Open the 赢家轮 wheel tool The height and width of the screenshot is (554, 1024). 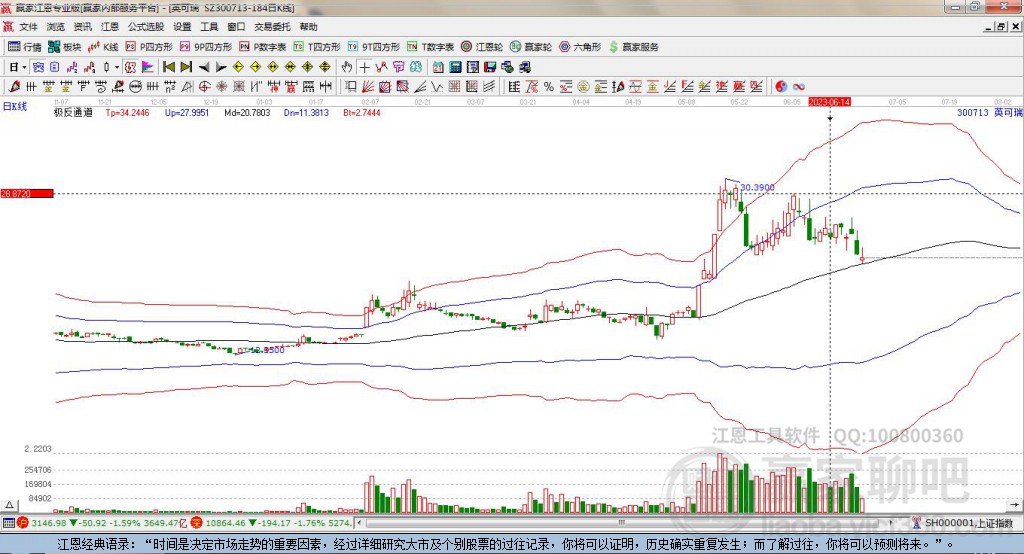pos(531,47)
